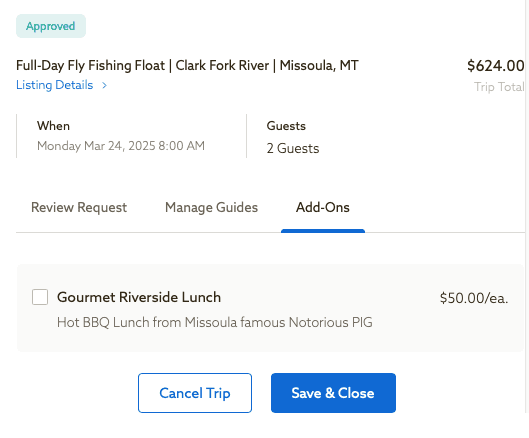Click the Cancel Trip button
529x438 pixels.
[x=195, y=393]
